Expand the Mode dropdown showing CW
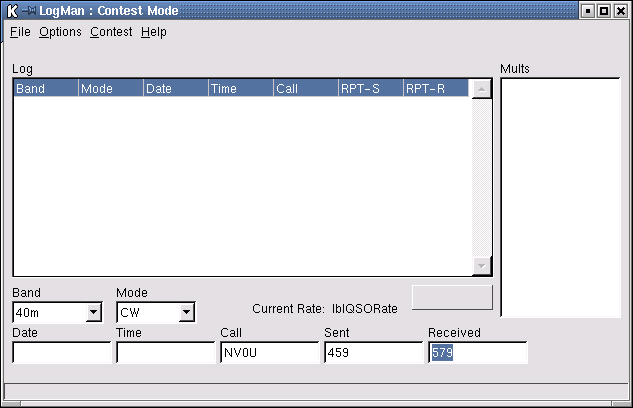 point(186,313)
